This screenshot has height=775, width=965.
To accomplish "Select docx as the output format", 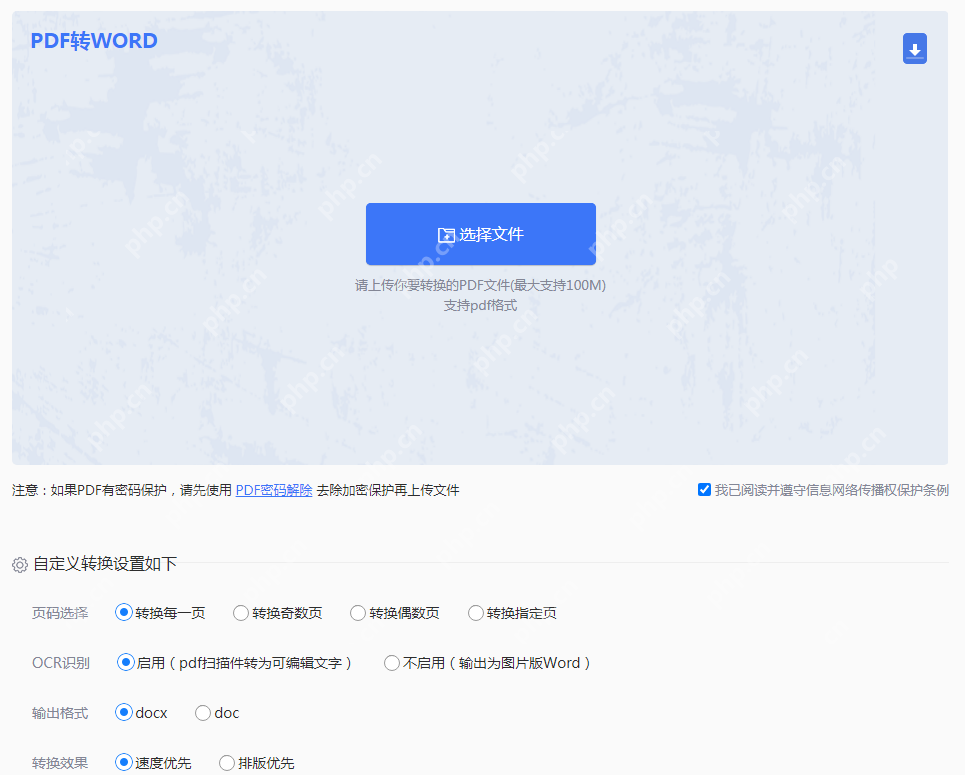I will [x=124, y=712].
